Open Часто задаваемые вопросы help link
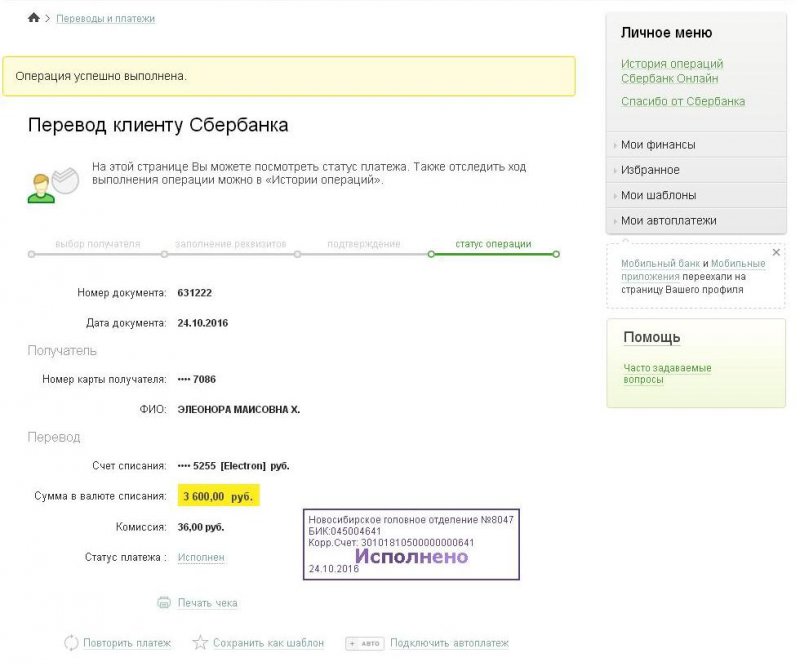The image size is (800, 671). click(x=667, y=374)
